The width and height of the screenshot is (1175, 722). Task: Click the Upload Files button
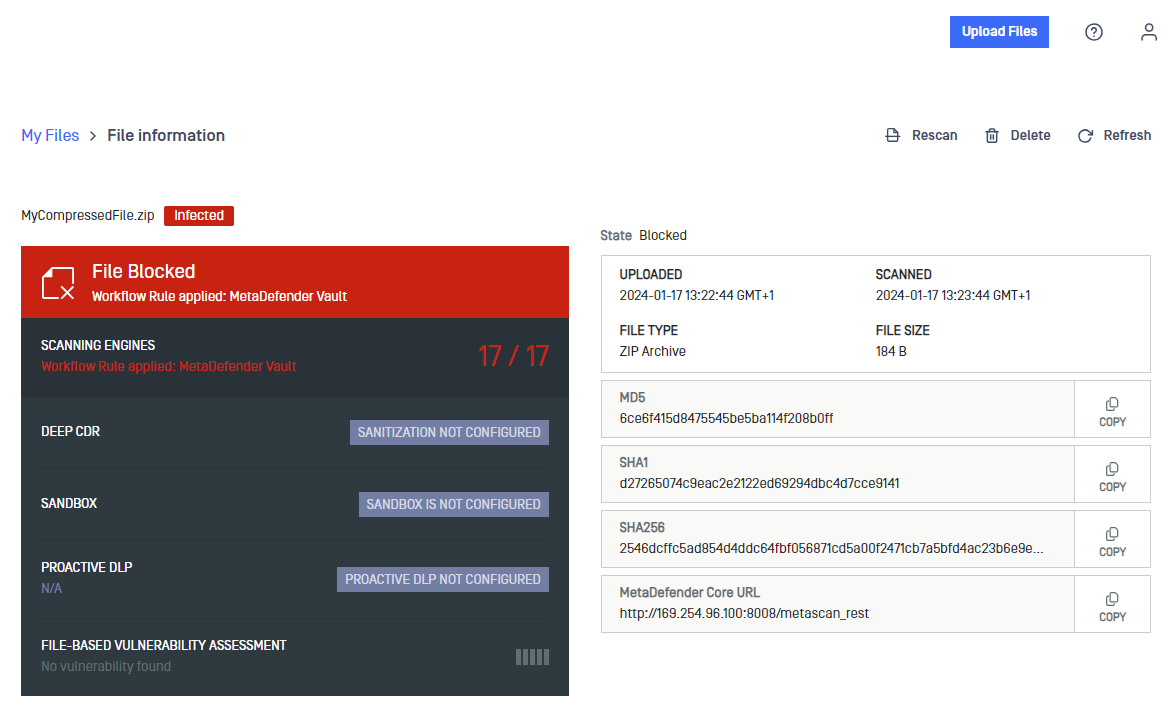(999, 31)
